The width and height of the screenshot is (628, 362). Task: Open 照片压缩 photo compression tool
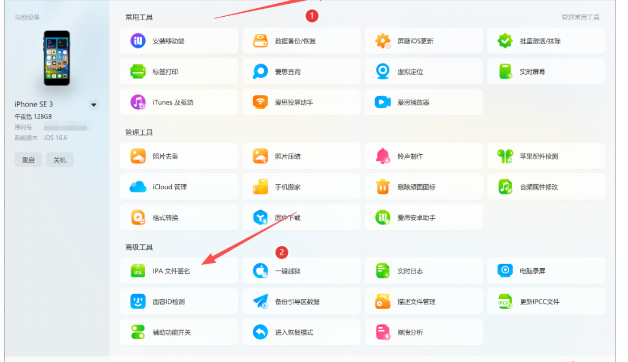(301, 156)
